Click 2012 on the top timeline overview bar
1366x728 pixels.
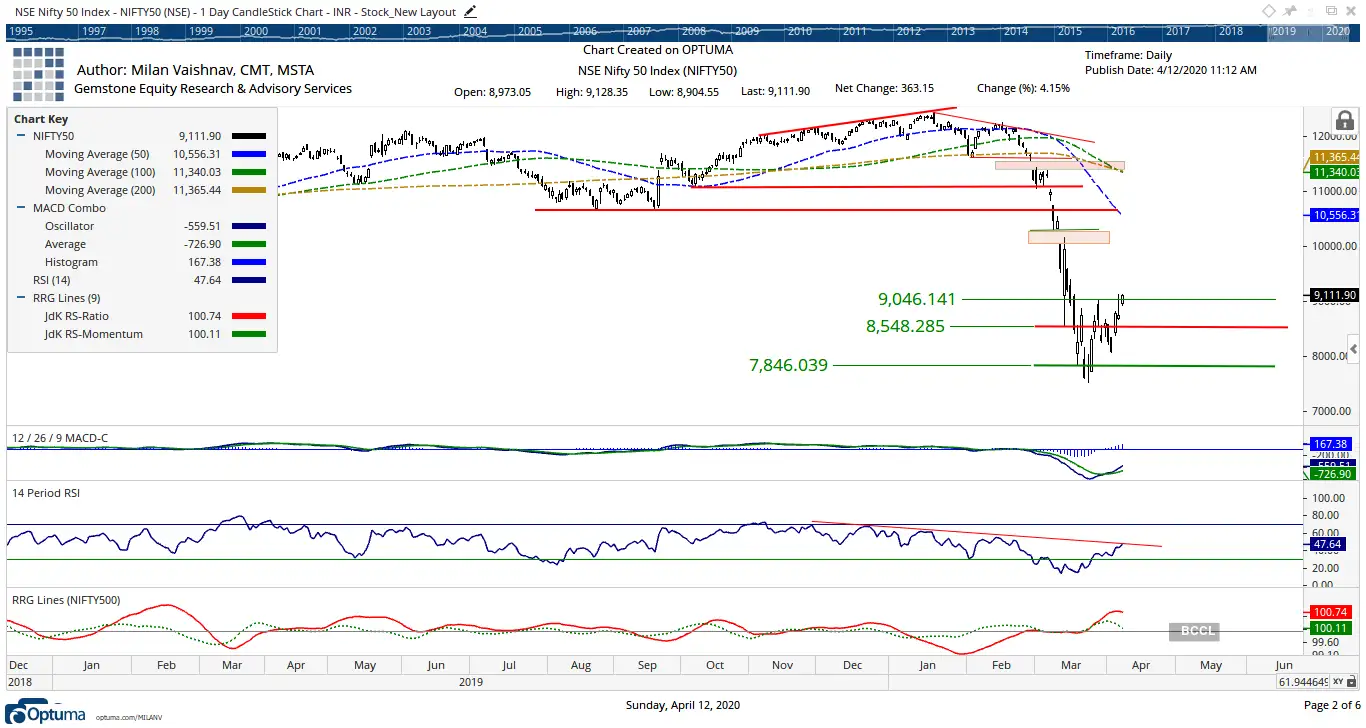pos(908,31)
